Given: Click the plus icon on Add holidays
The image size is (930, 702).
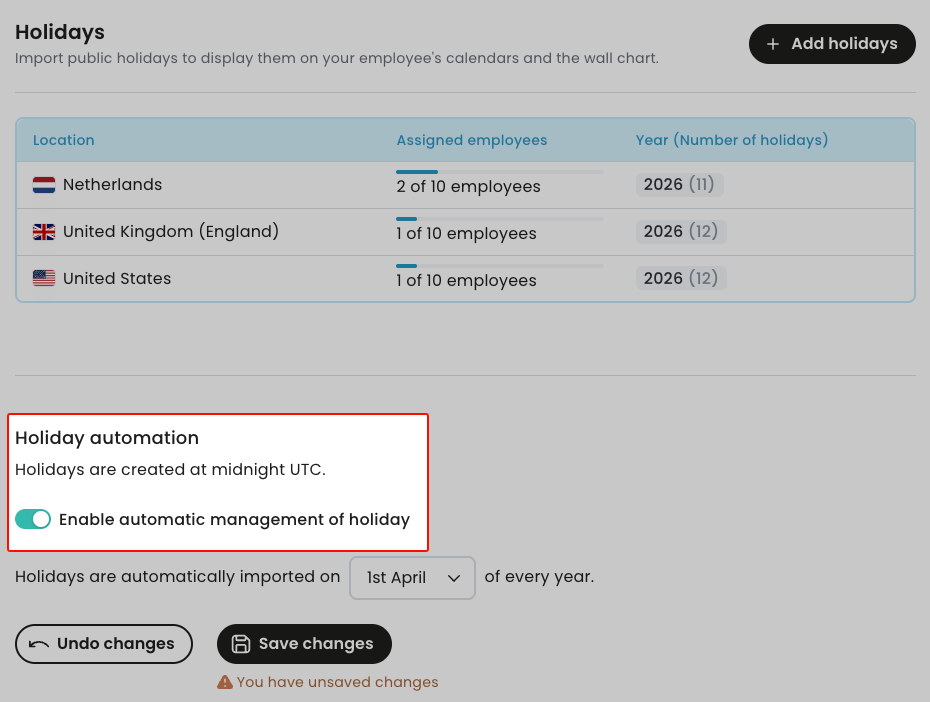Looking at the screenshot, I should (772, 44).
